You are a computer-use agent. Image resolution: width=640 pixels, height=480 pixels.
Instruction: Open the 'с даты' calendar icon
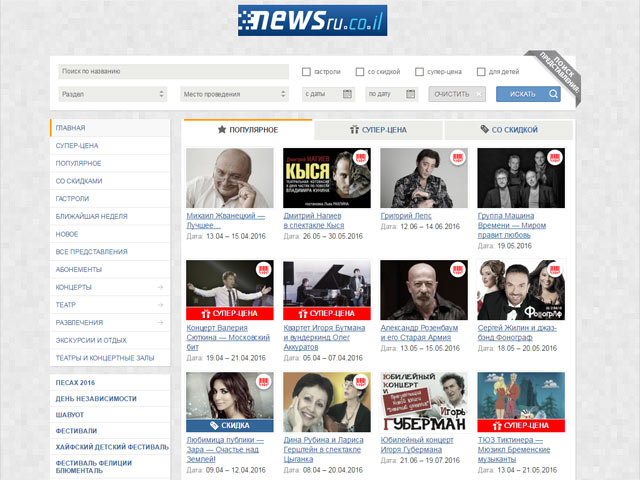click(x=347, y=94)
